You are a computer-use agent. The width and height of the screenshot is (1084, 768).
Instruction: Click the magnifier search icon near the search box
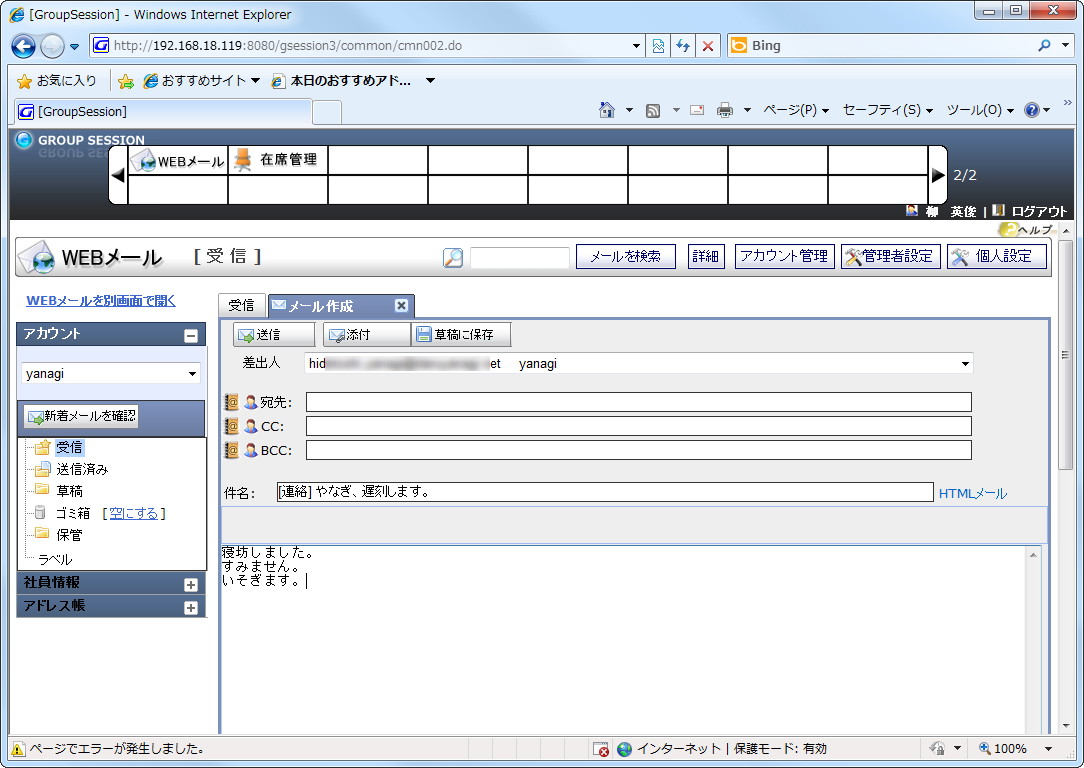[453, 257]
